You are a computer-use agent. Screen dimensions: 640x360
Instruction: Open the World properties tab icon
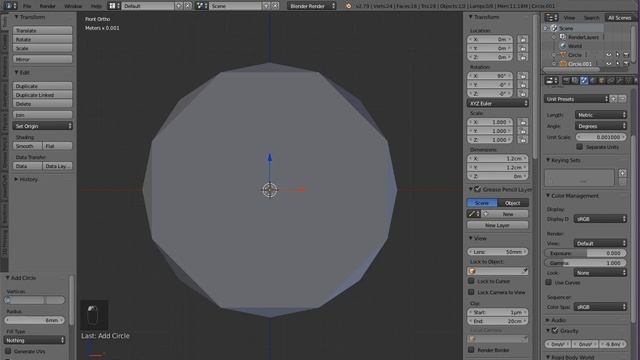pos(593,81)
